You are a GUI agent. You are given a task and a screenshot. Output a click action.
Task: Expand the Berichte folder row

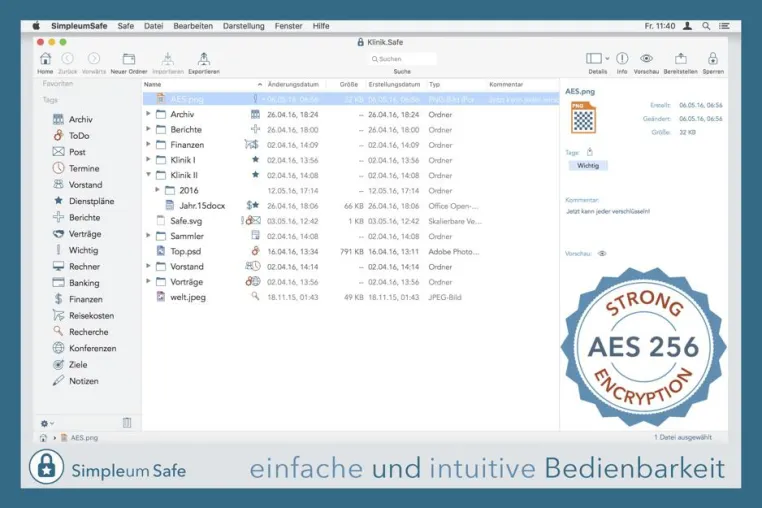[x=148, y=129]
